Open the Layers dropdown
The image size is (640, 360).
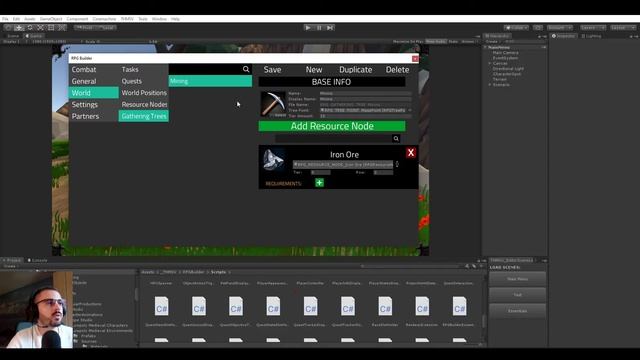[x=592, y=27]
